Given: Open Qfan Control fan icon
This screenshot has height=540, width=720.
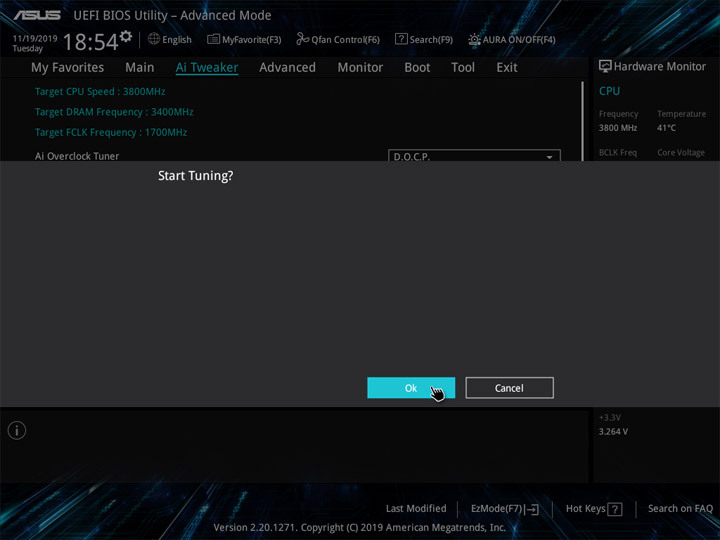Looking at the screenshot, I should [303, 39].
